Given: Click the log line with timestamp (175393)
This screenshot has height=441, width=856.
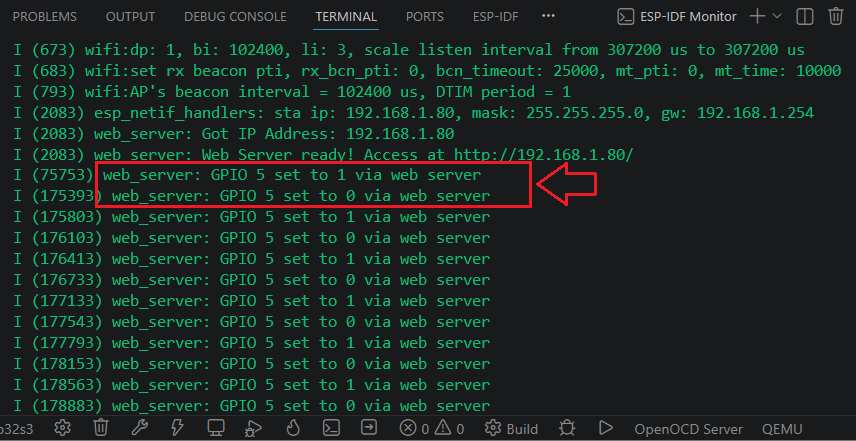Looking at the screenshot, I should coord(251,196).
